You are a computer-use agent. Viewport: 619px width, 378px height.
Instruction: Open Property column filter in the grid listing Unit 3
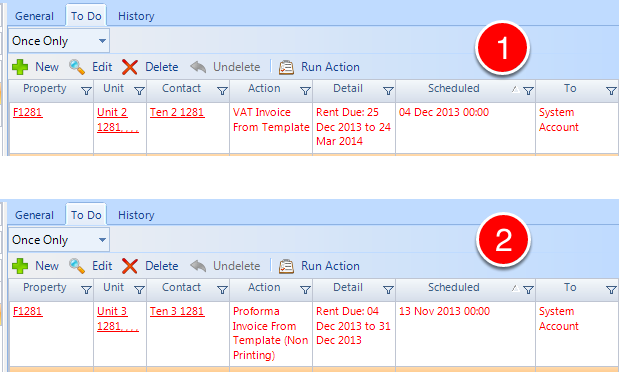pos(86,290)
